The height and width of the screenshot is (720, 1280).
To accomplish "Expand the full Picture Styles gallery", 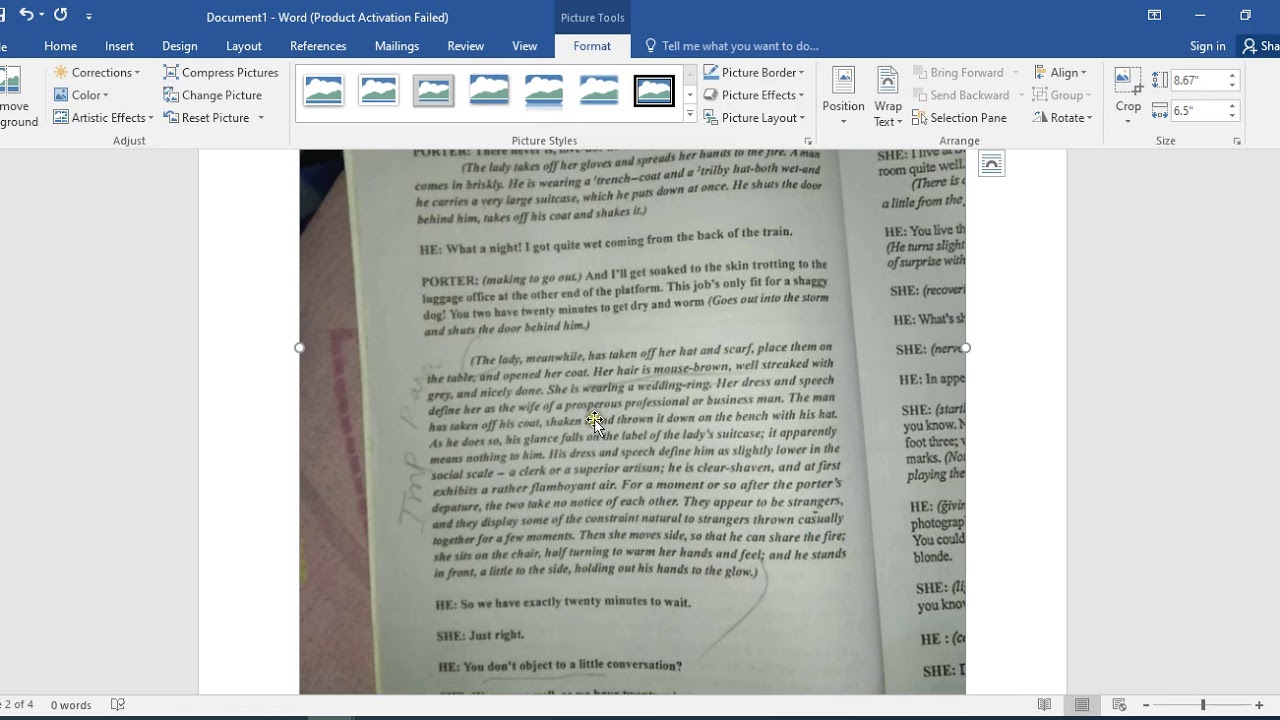I will [x=690, y=115].
